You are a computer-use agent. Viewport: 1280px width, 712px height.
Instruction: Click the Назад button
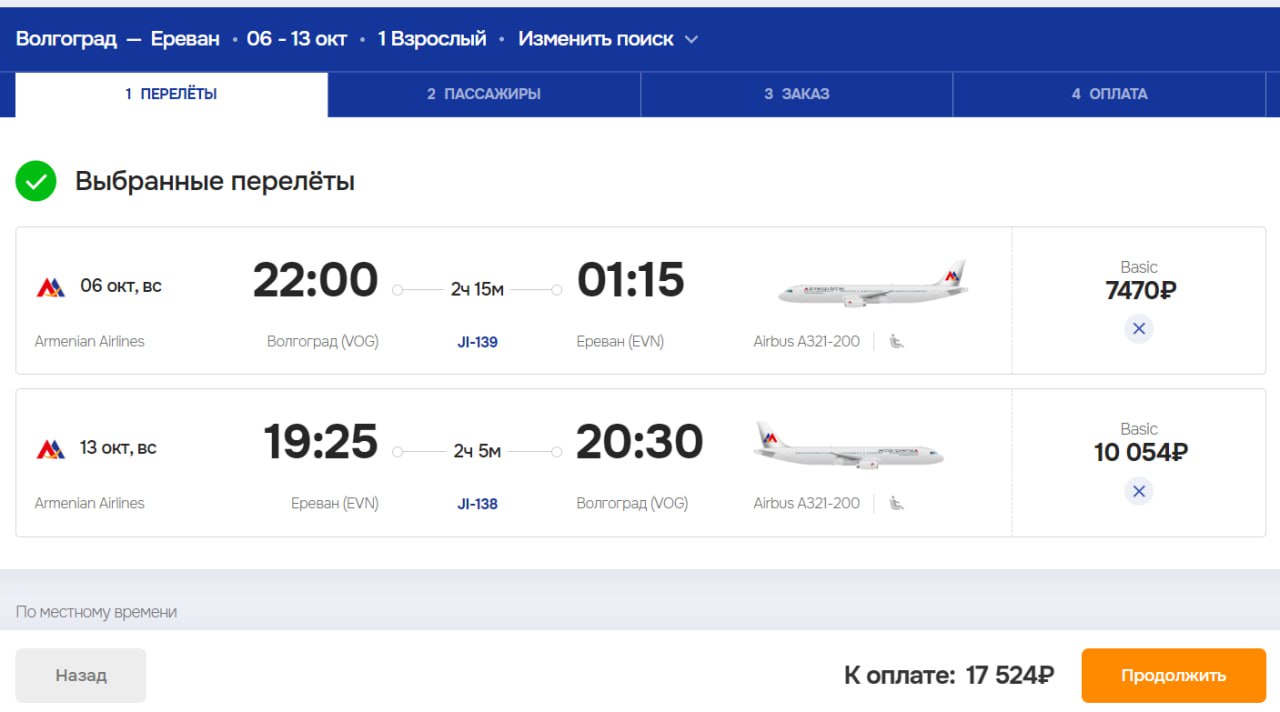click(x=81, y=675)
